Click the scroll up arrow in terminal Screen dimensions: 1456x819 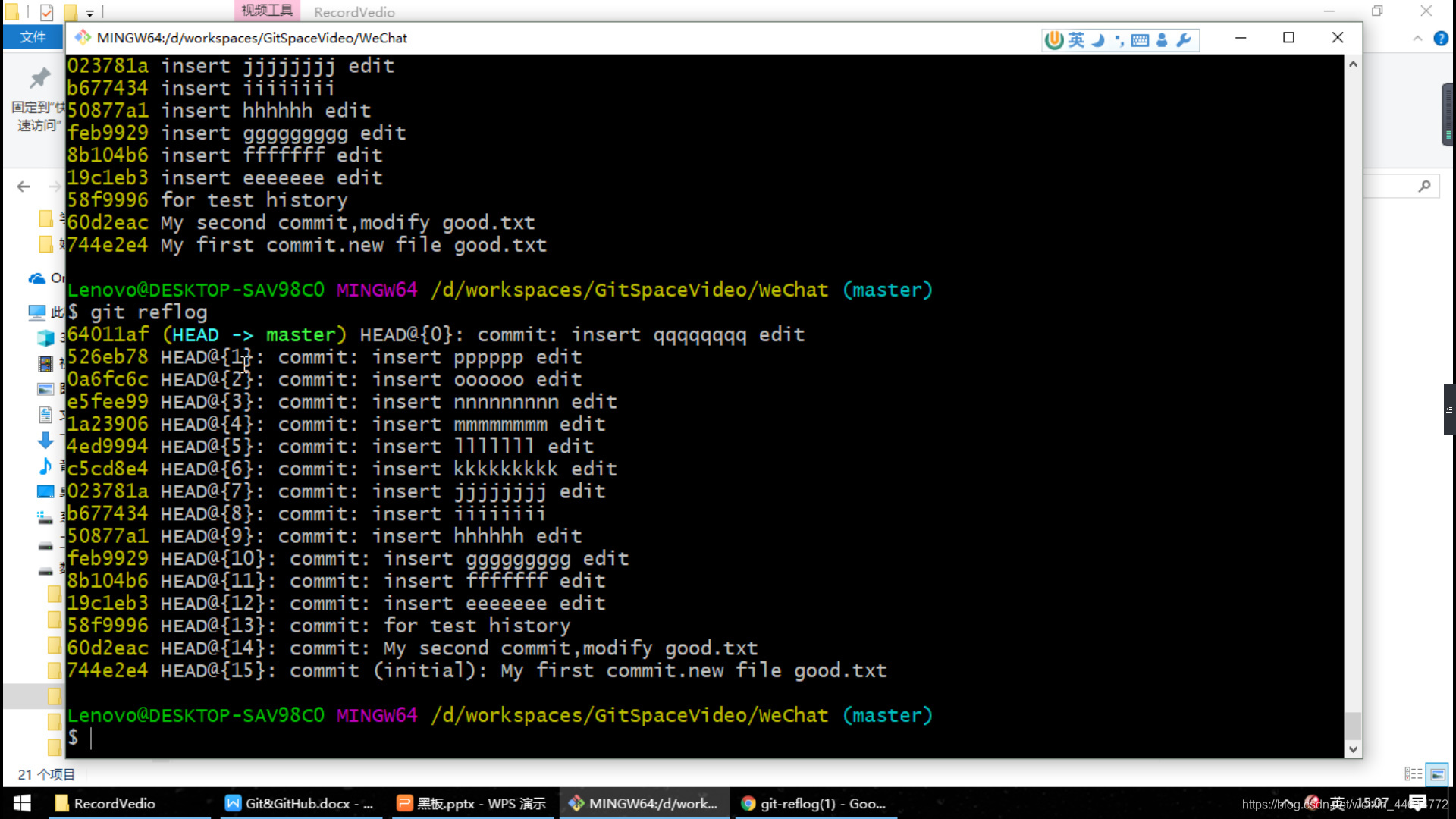1353,64
